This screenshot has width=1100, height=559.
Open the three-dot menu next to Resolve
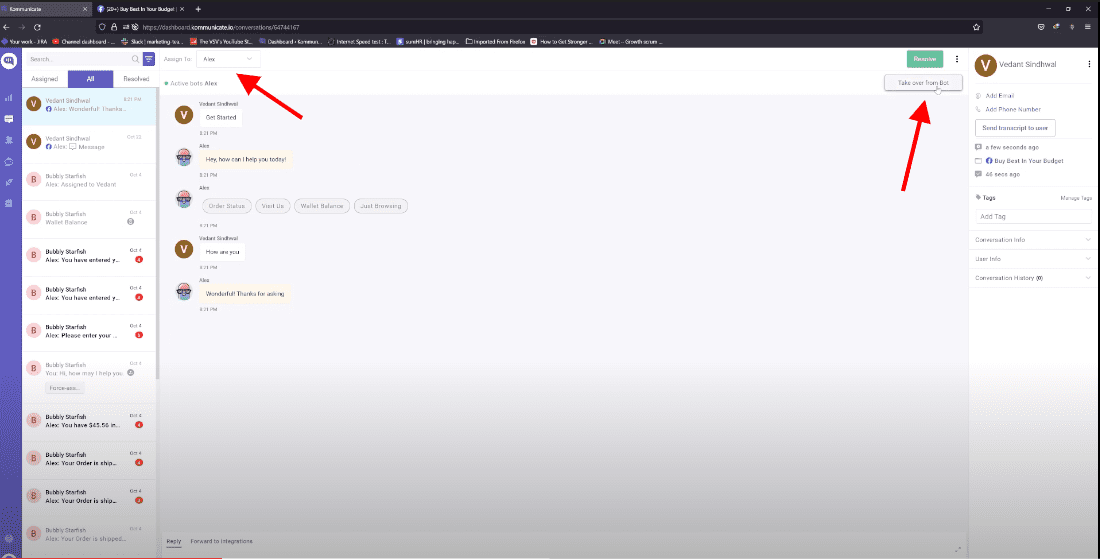click(x=957, y=59)
